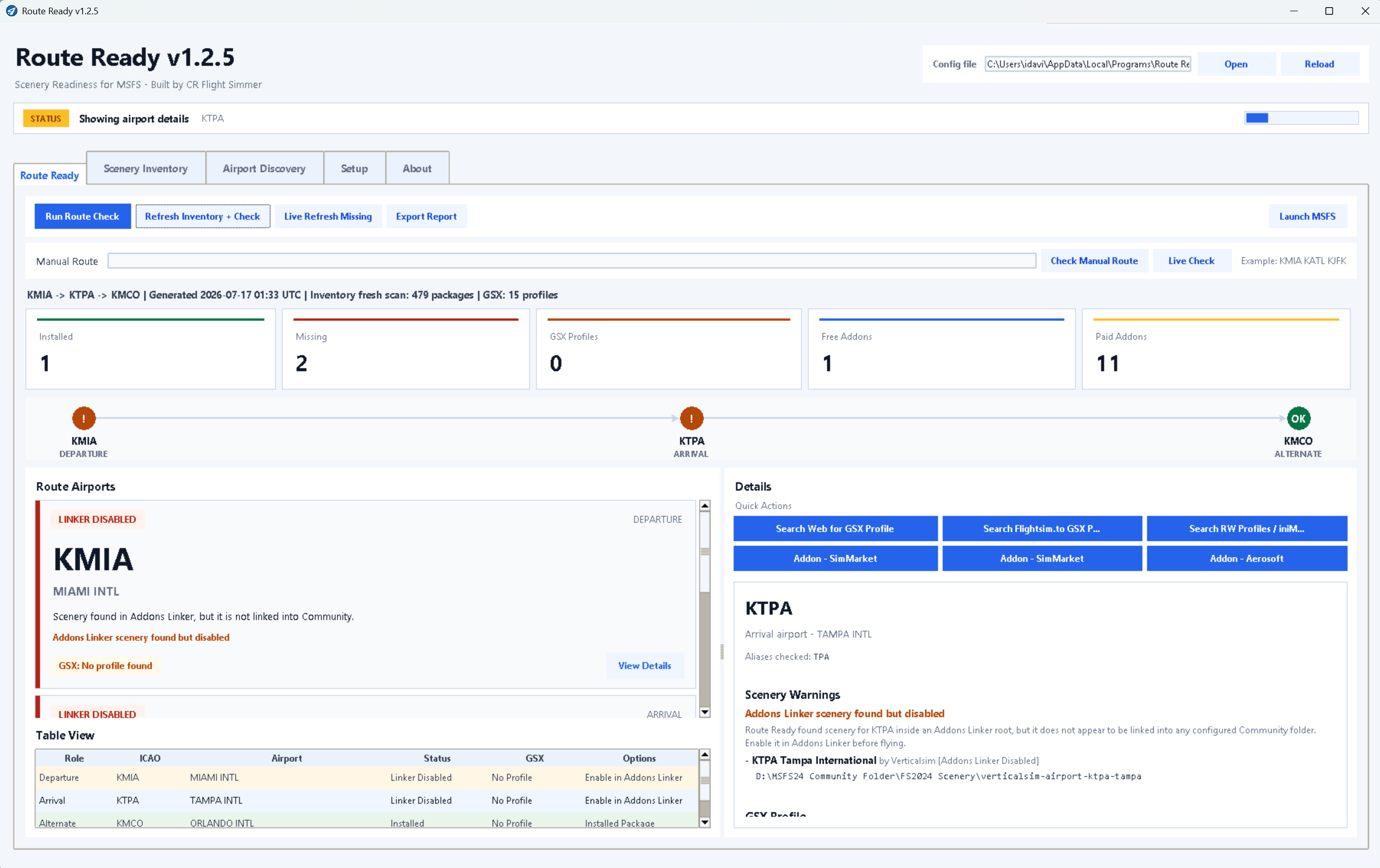The width and height of the screenshot is (1380, 868).
Task: Click the LINKER DISABLED badge on KMIA card
Action: (x=97, y=519)
